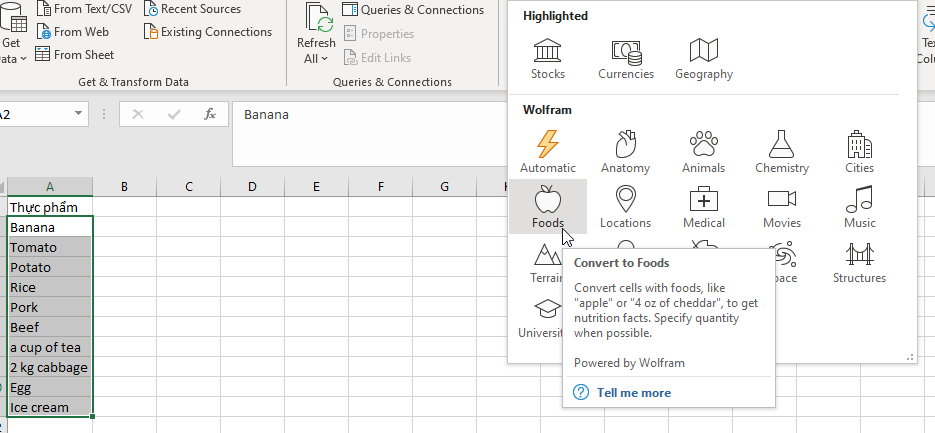This screenshot has width=935, height=433.
Task: Click the Pork cell
Action: tap(50, 308)
